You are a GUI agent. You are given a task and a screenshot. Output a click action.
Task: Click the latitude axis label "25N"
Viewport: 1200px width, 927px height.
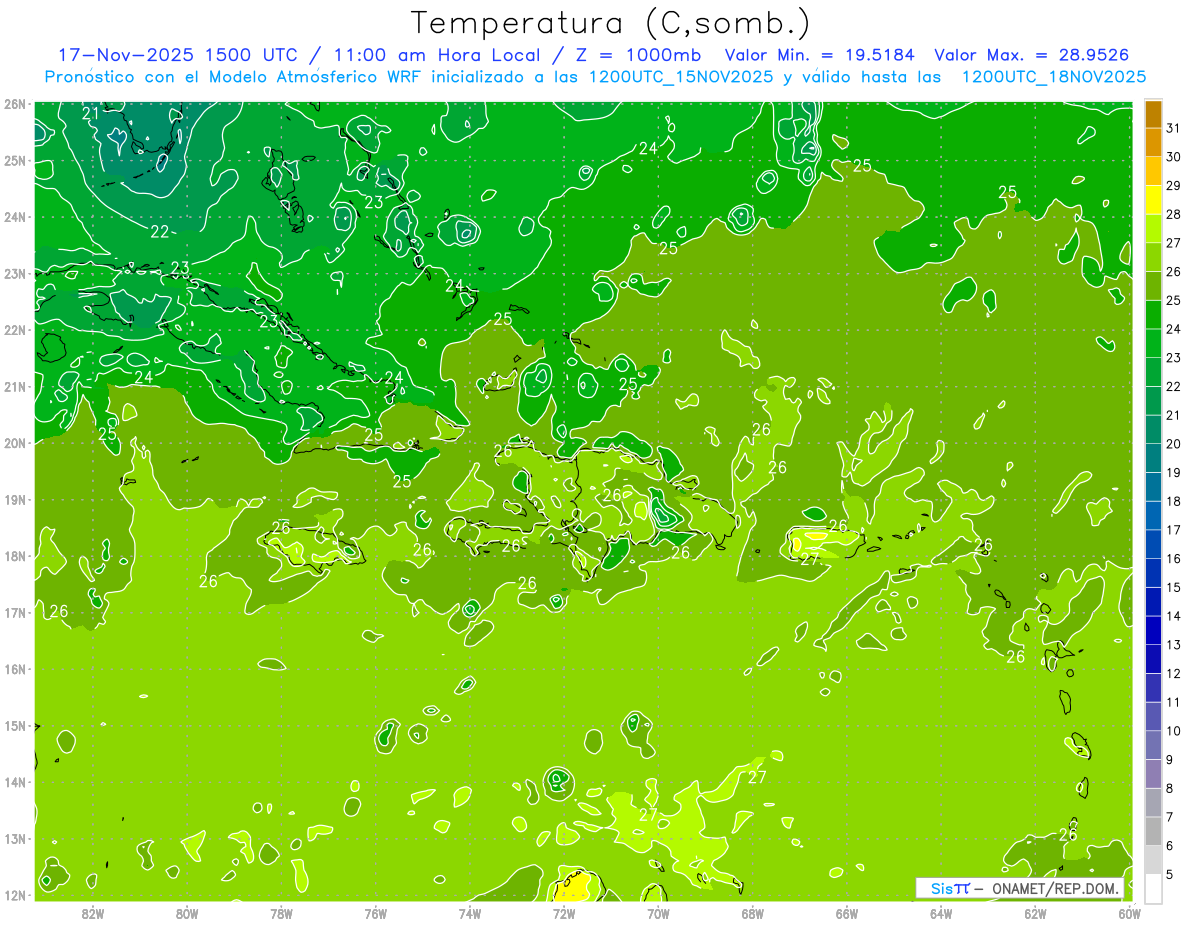coord(15,161)
